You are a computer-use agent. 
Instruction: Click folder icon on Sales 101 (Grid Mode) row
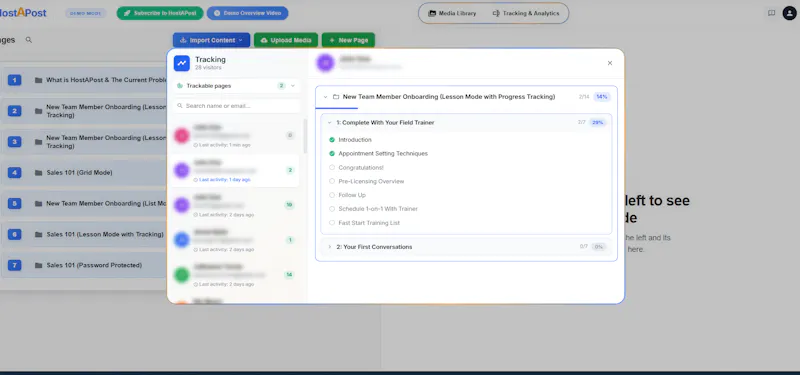point(38,172)
